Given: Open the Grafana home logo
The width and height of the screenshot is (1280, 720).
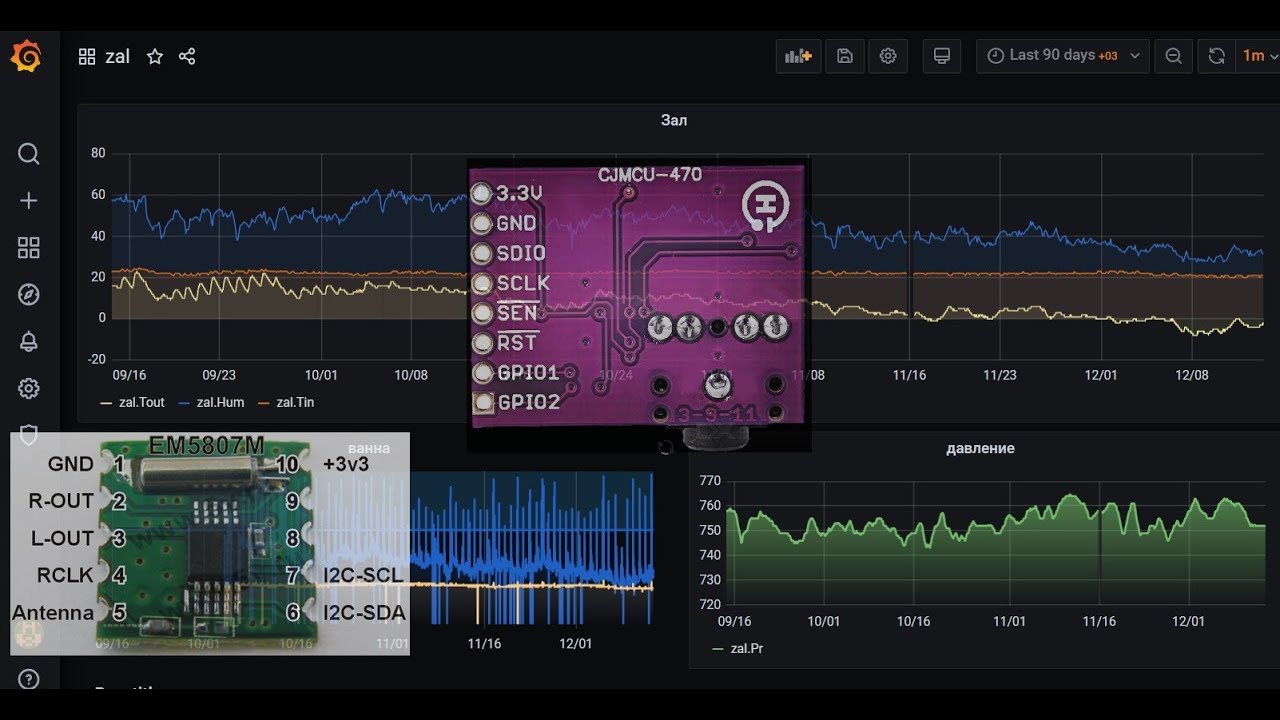Looking at the screenshot, I should coord(26,57).
